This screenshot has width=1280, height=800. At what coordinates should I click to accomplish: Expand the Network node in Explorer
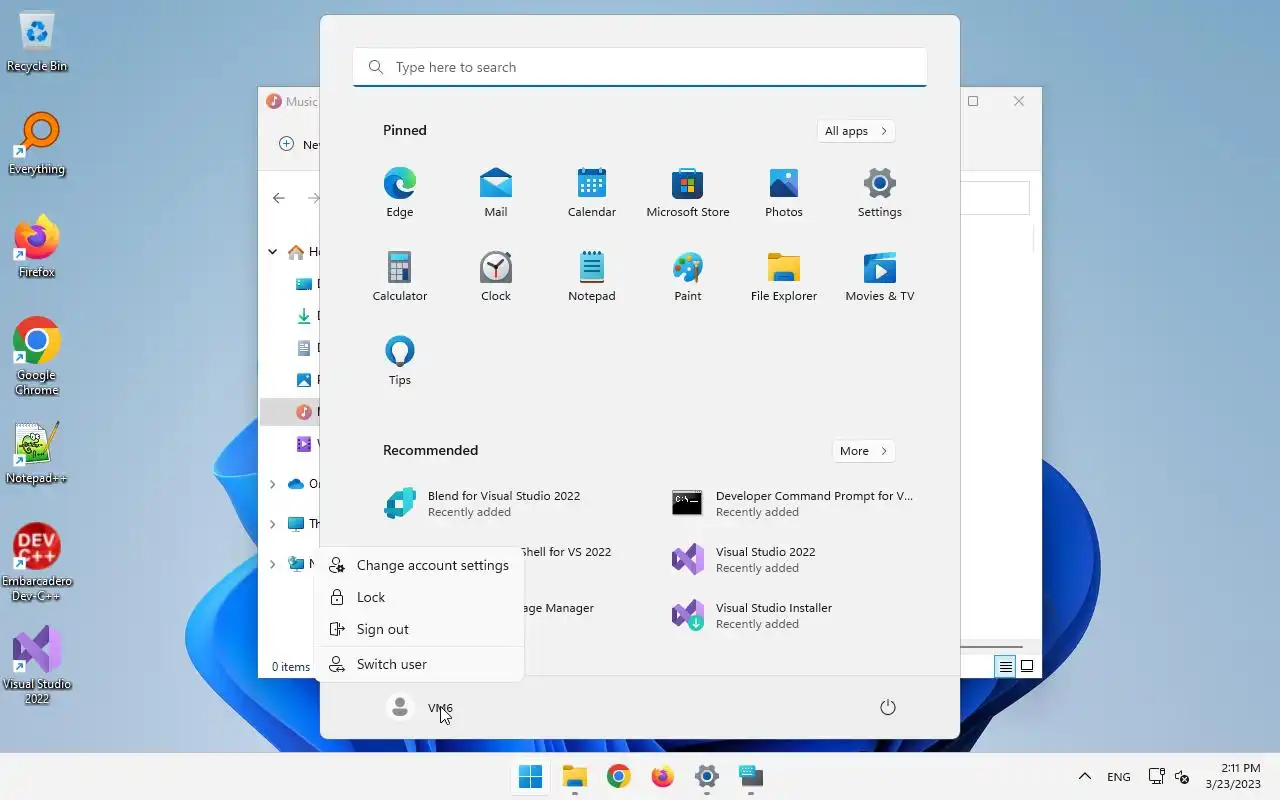point(272,564)
